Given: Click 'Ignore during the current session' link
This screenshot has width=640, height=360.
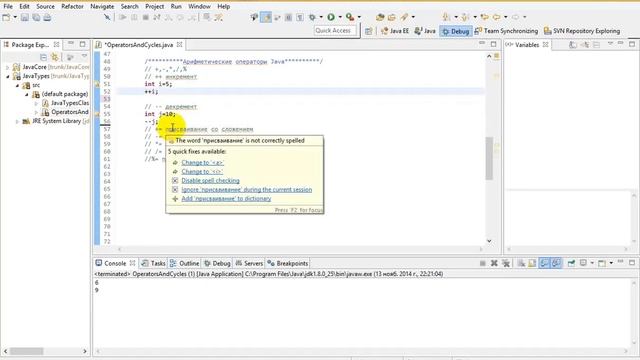Looking at the screenshot, I should click(x=247, y=189).
